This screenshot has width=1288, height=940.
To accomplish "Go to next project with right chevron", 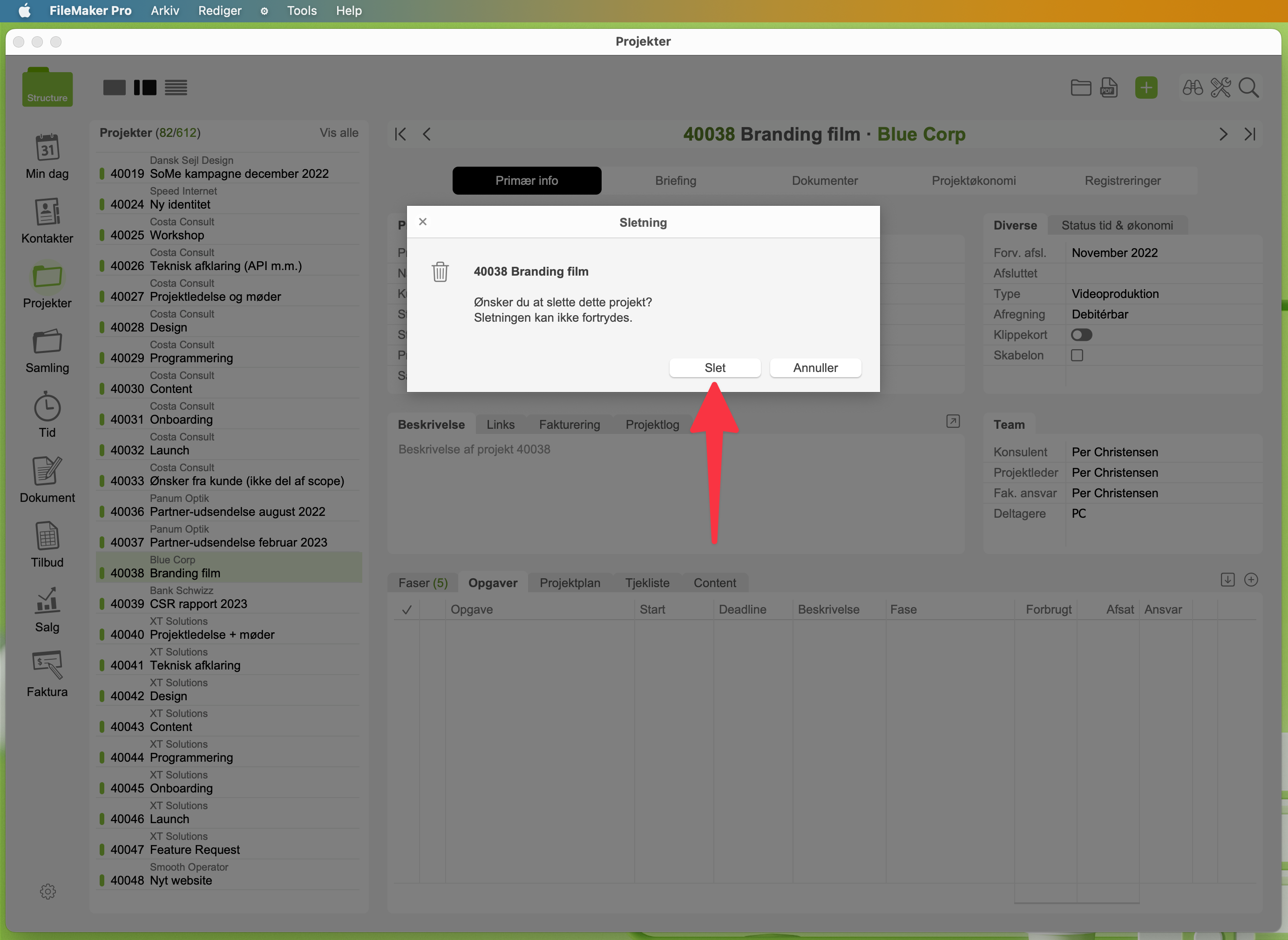I will click(x=1223, y=134).
